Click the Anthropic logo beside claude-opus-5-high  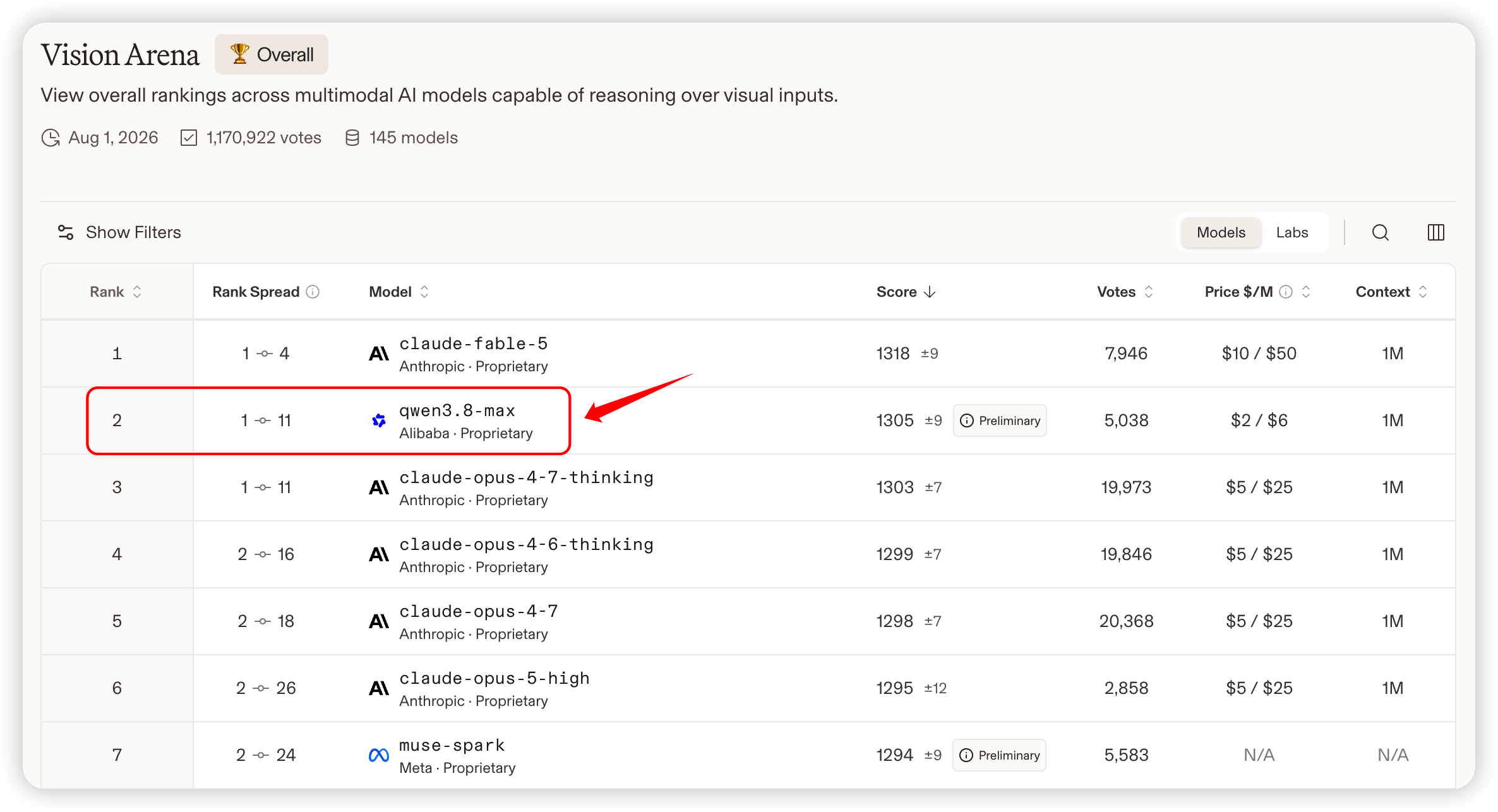tap(379, 688)
